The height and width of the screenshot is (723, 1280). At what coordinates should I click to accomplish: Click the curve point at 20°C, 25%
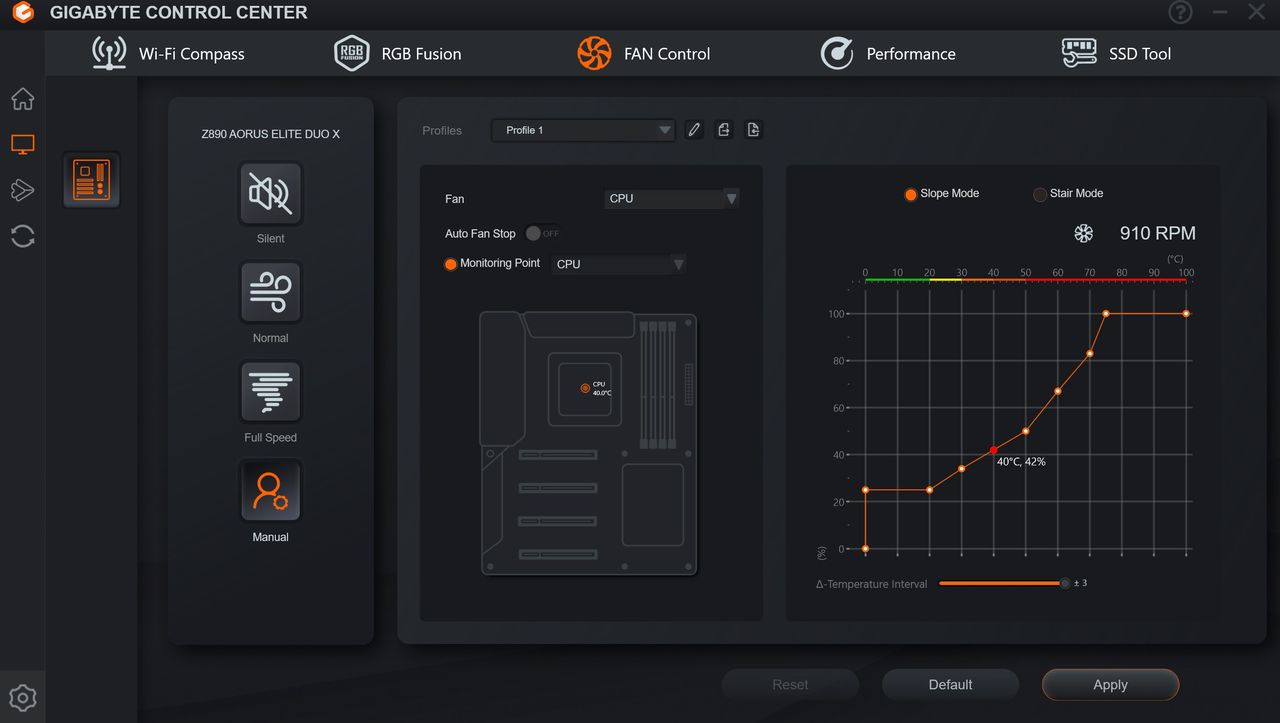[929, 490]
